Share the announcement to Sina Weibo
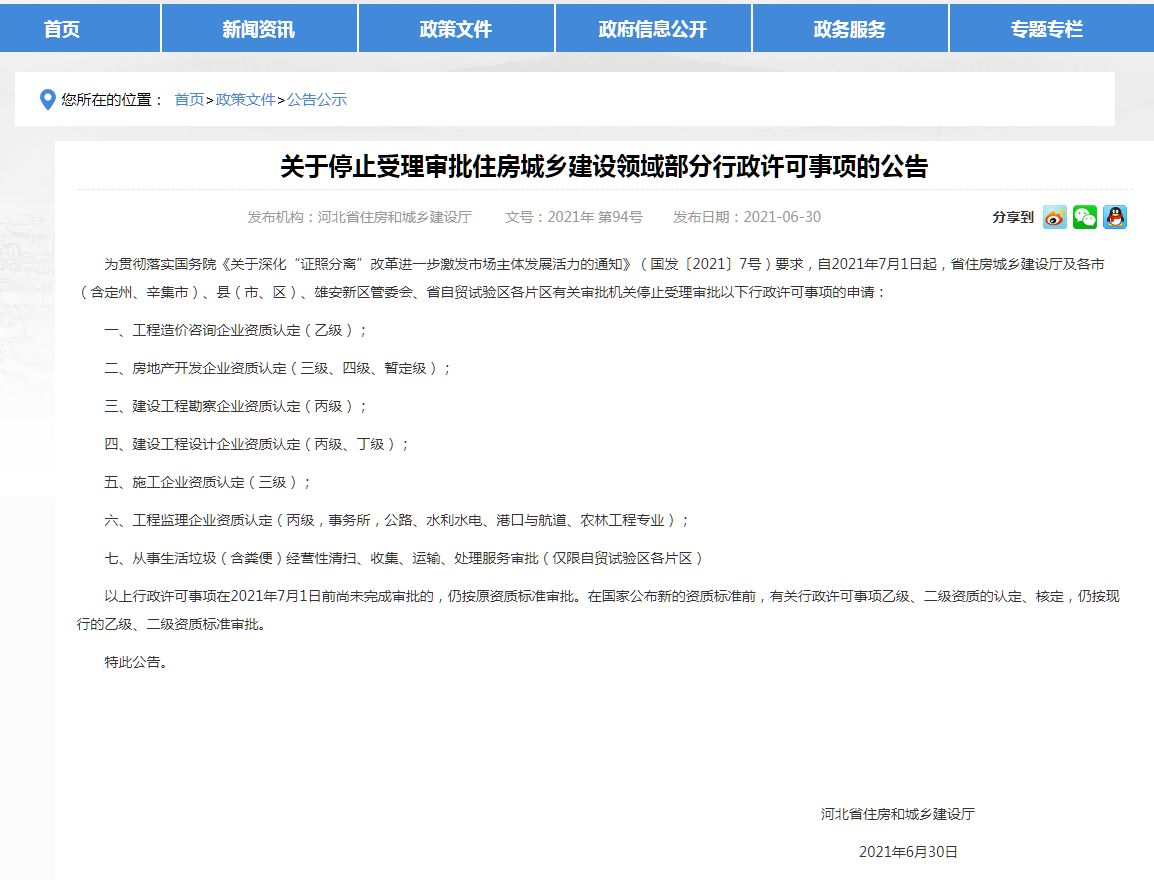 tap(1055, 217)
